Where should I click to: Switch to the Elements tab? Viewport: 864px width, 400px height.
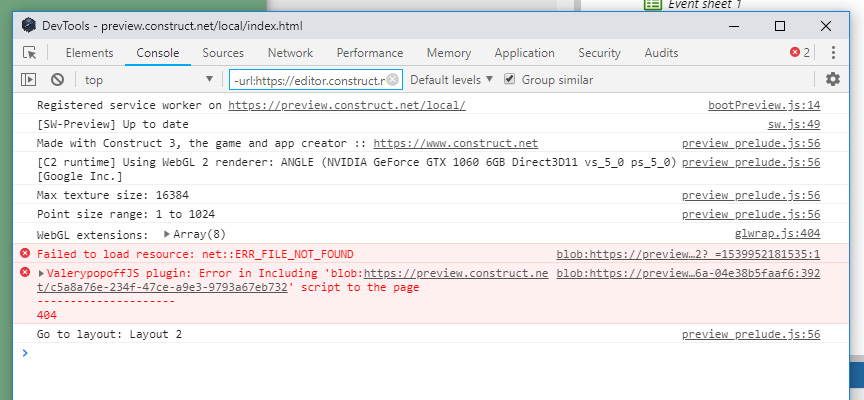89,53
